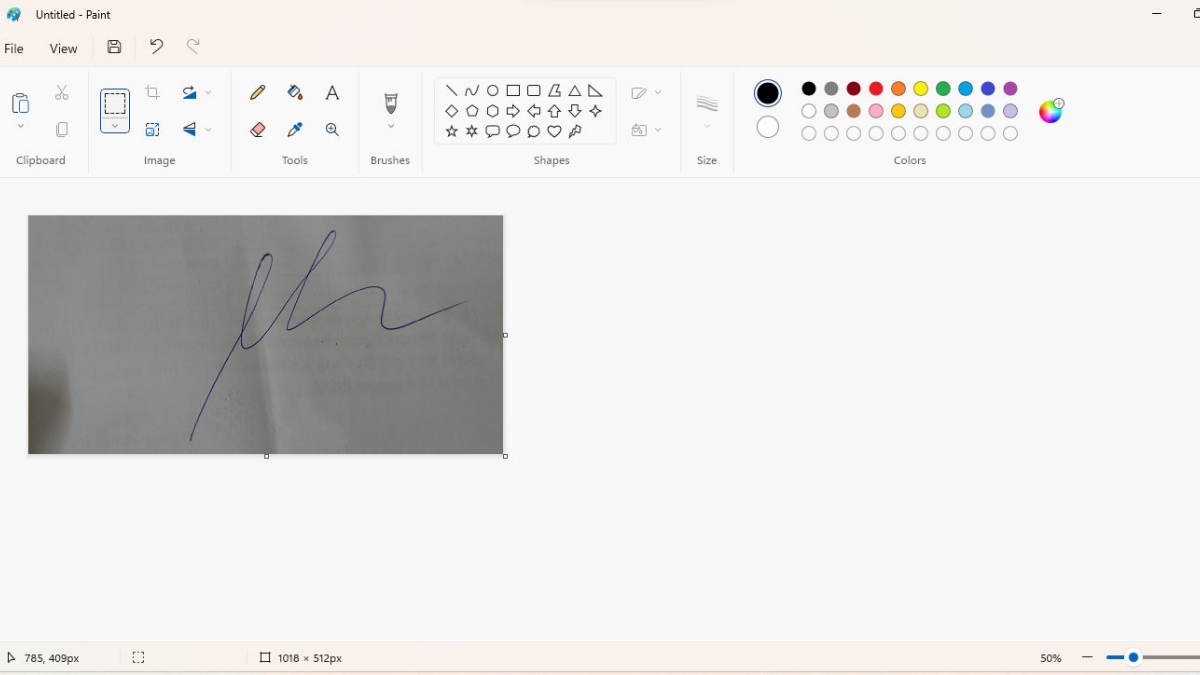Open the 50% zoom level dropdown

click(x=1050, y=658)
